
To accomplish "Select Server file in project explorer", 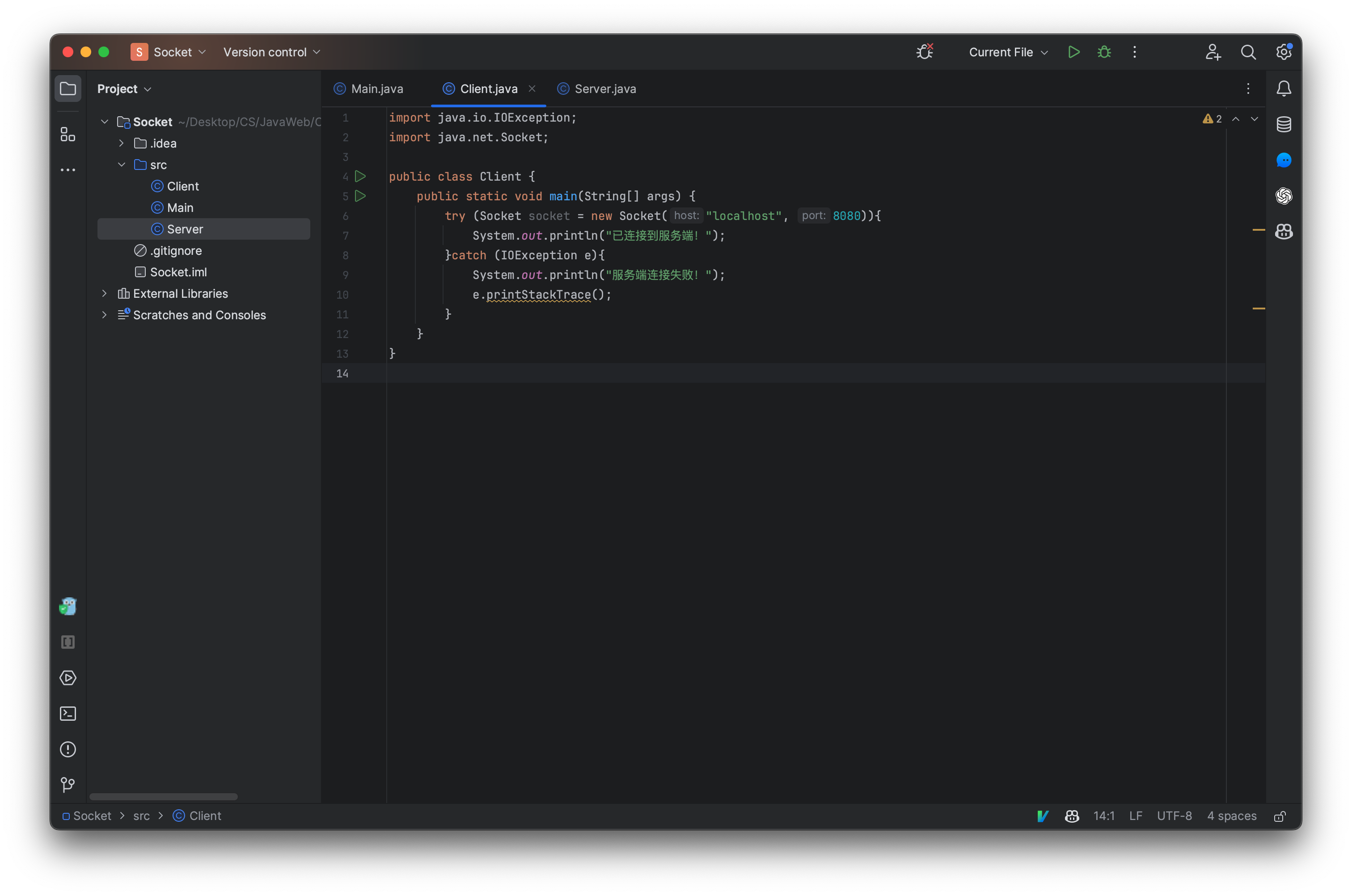I will coord(185,229).
